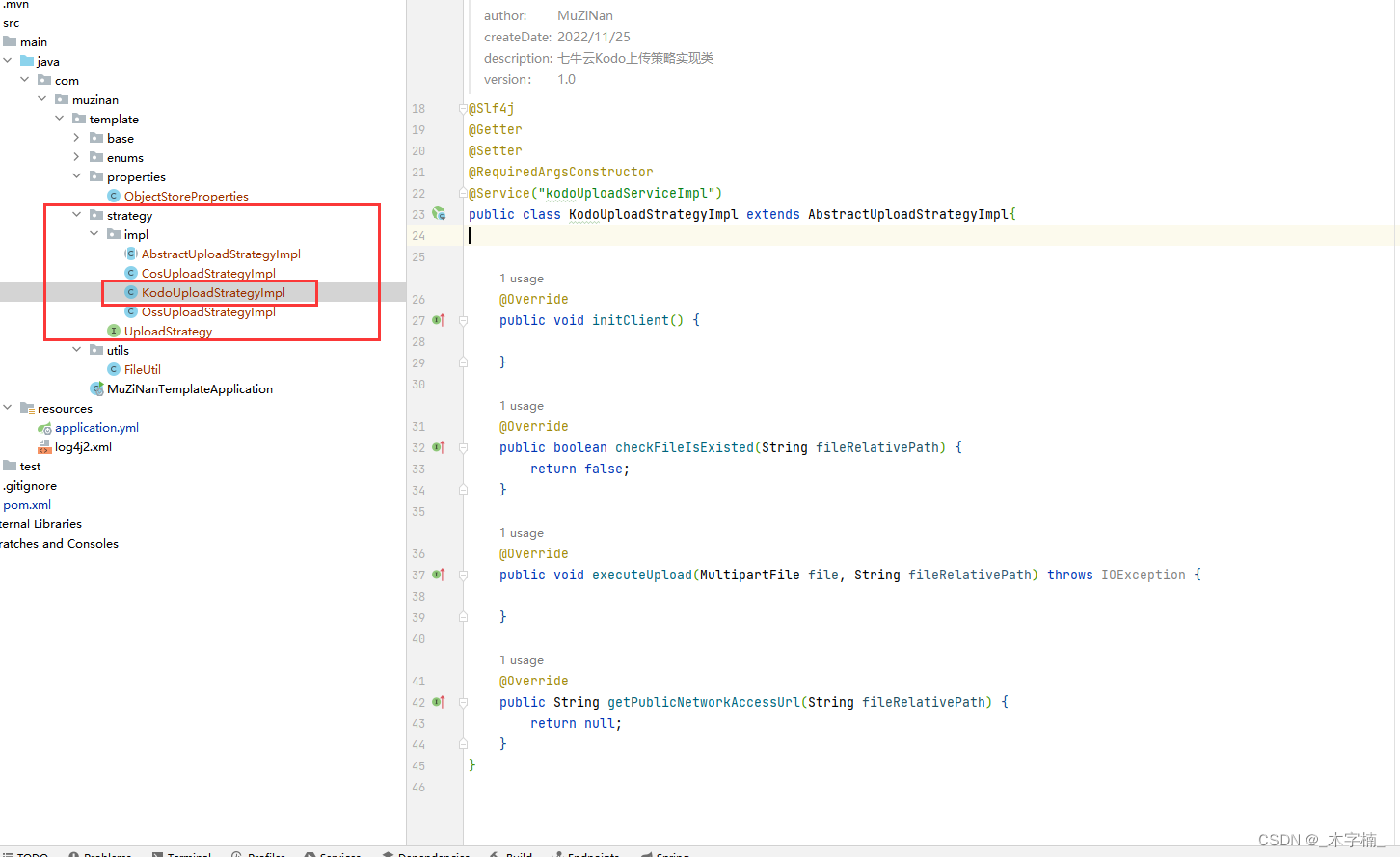Screen dimensions: 1400x857
Task: Click line number 24 in the gutter
Action: click(x=418, y=235)
